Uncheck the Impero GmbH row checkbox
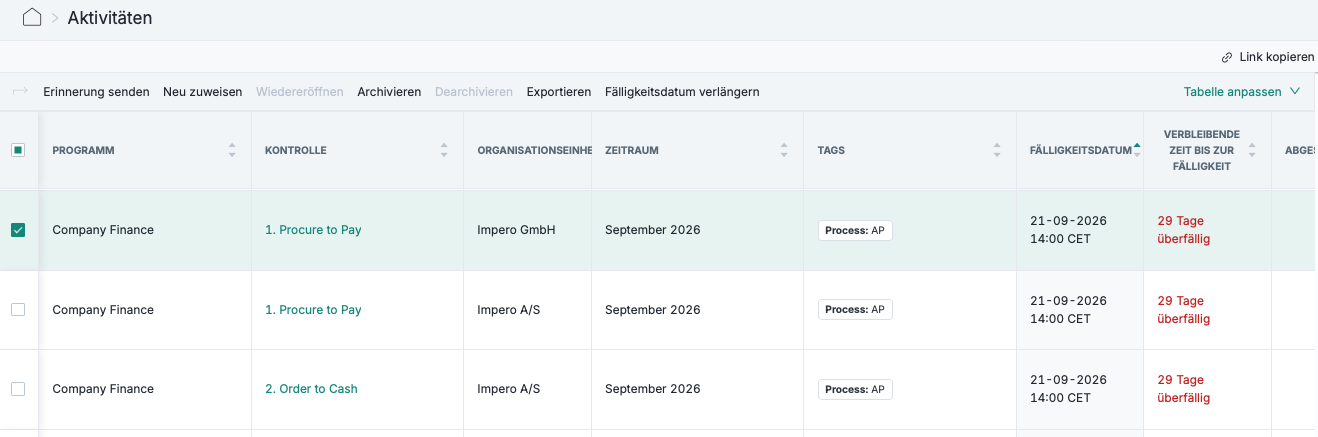1318x437 pixels. pyautogui.click(x=18, y=230)
